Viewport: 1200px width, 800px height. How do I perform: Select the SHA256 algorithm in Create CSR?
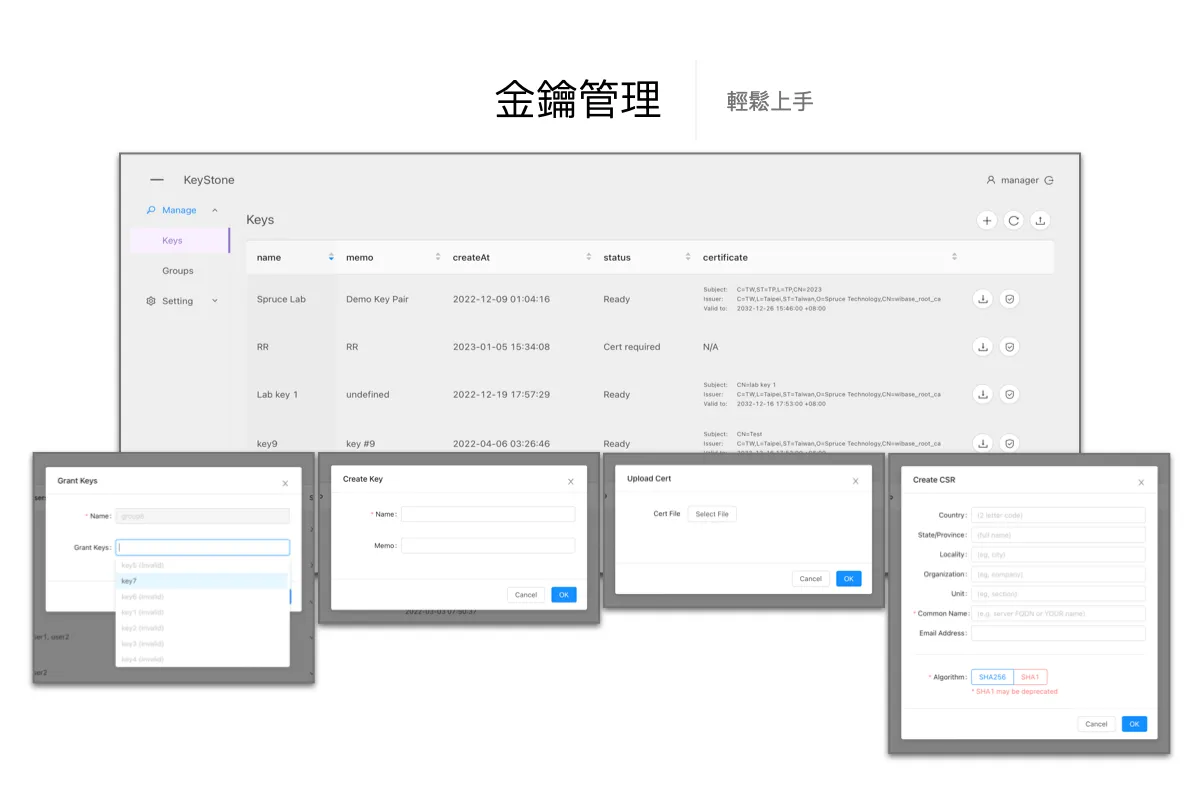click(x=992, y=676)
